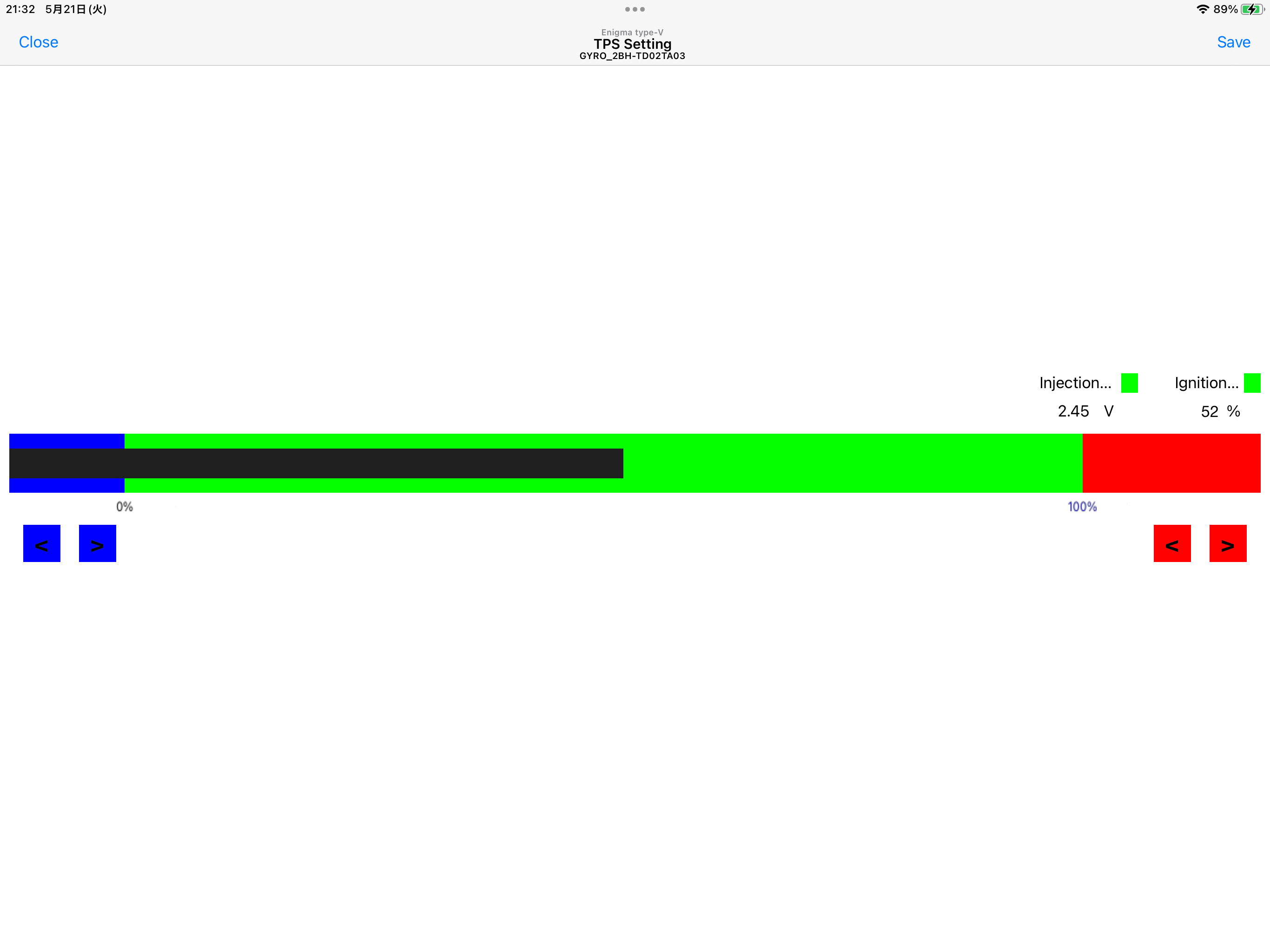The width and height of the screenshot is (1270, 952).
Task: Tap the Ignition label
Action: click(x=1206, y=383)
